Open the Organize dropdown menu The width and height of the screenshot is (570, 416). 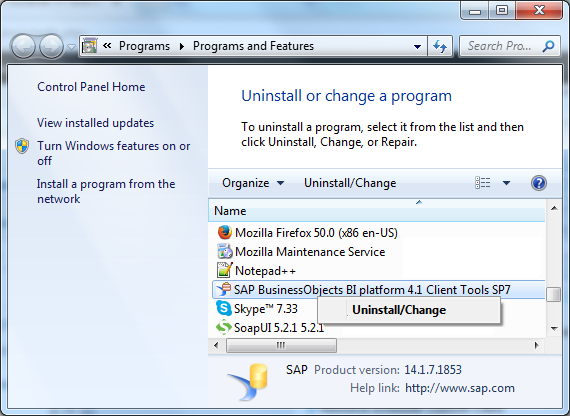pos(253,183)
